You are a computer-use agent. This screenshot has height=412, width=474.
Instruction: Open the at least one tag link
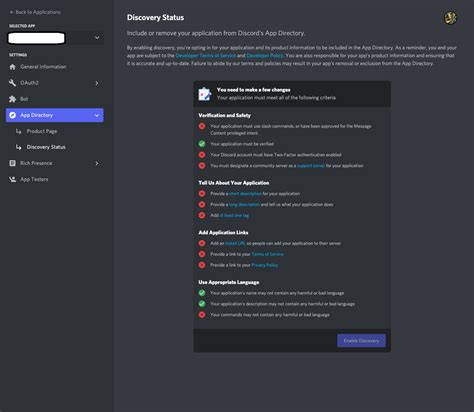(x=234, y=215)
